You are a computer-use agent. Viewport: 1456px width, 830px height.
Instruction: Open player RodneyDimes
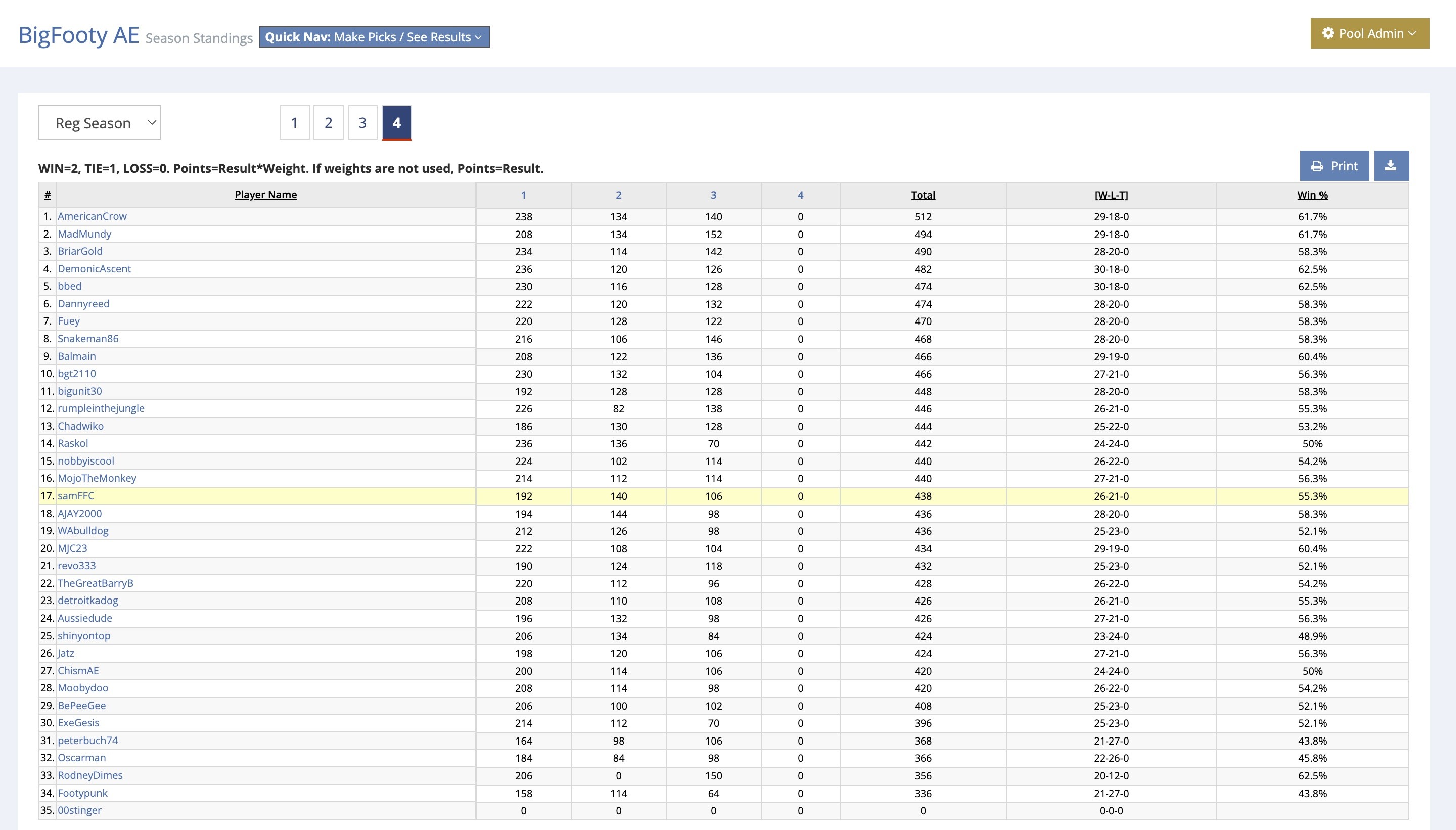click(90, 775)
